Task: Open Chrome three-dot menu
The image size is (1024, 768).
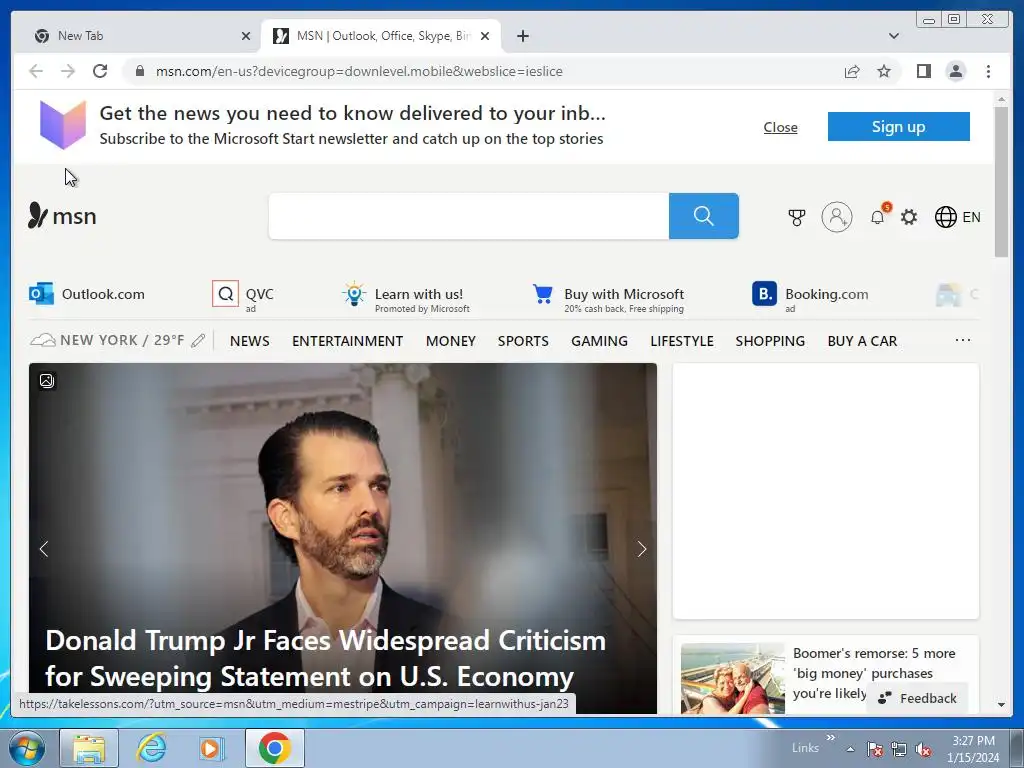Action: pyautogui.click(x=988, y=71)
